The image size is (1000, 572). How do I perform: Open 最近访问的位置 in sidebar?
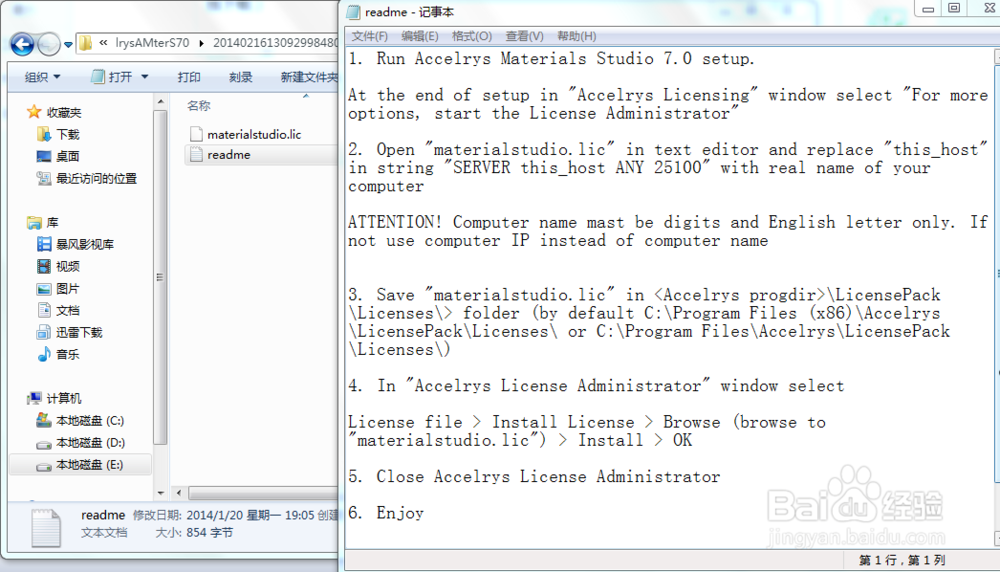(96, 179)
